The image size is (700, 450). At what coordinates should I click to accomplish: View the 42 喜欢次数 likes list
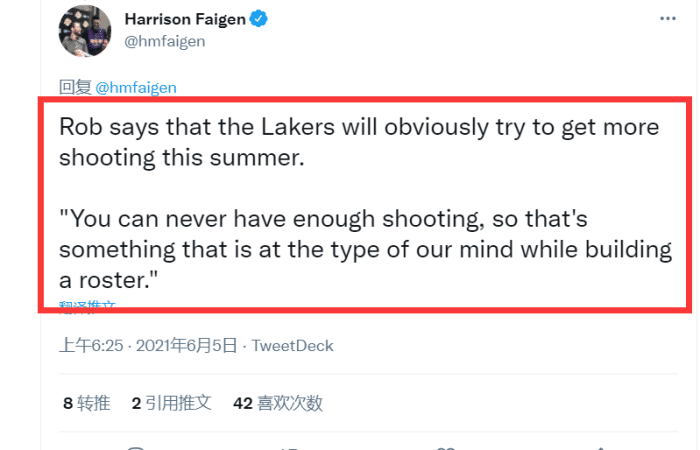coord(277,403)
